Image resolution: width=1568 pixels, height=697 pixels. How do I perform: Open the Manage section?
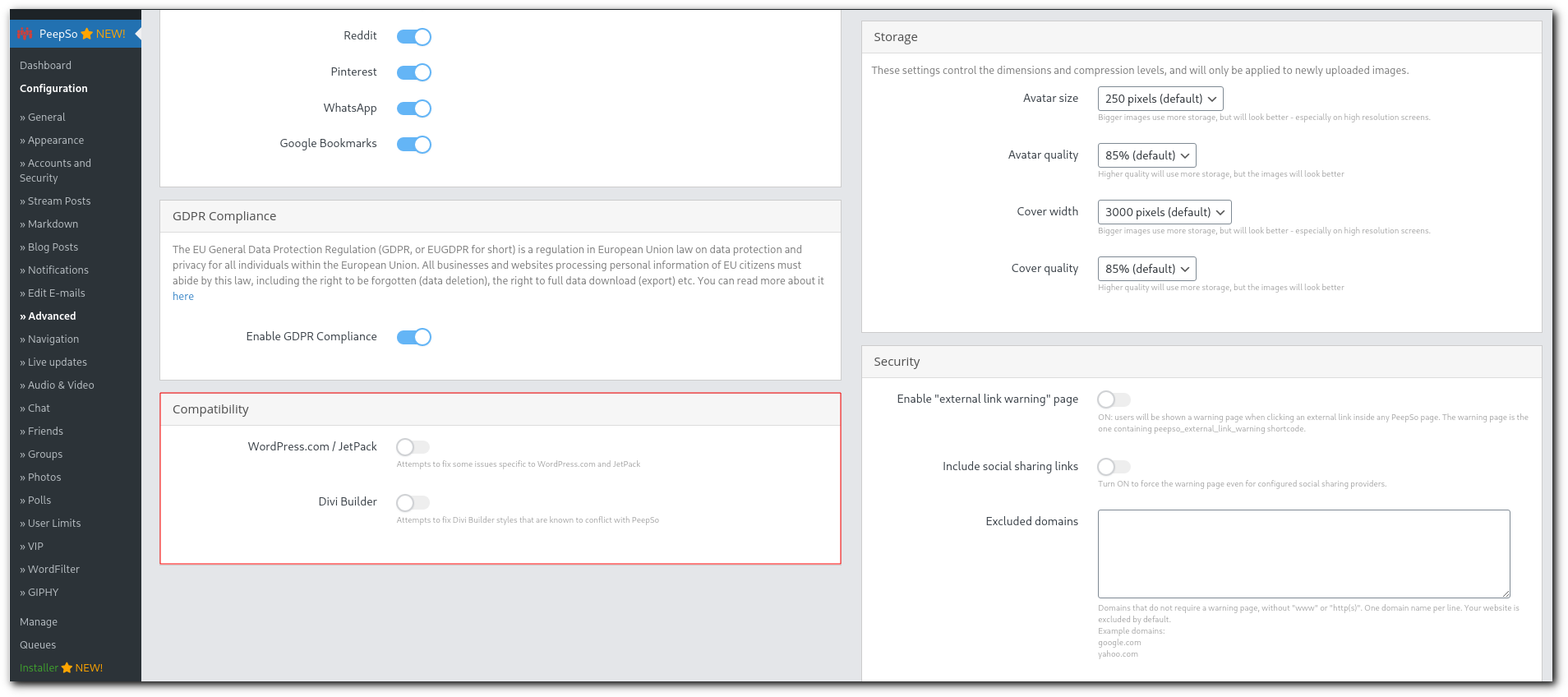[x=39, y=622]
